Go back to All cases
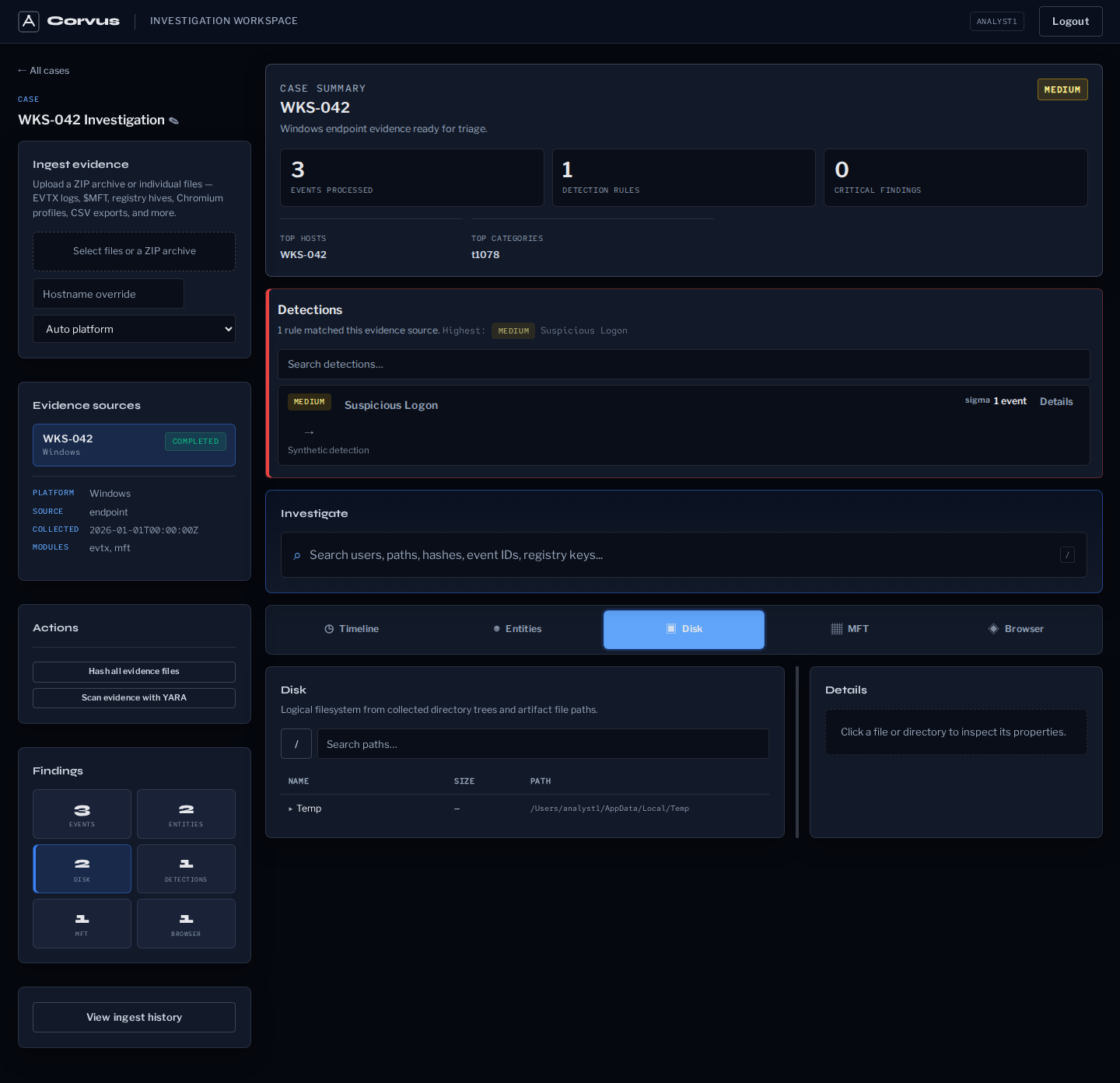Screen dimensions: 1120x1083 click(44, 71)
